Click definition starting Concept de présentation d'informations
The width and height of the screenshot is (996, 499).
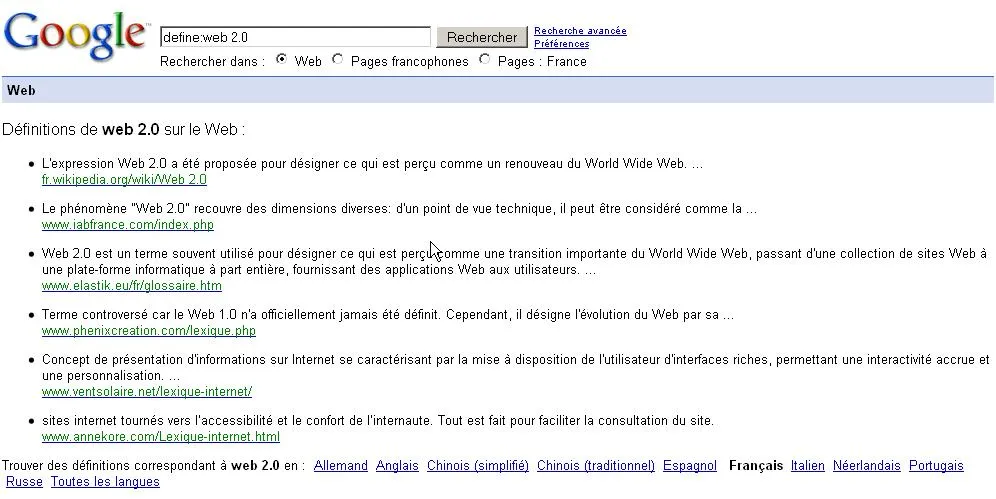point(516,367)
